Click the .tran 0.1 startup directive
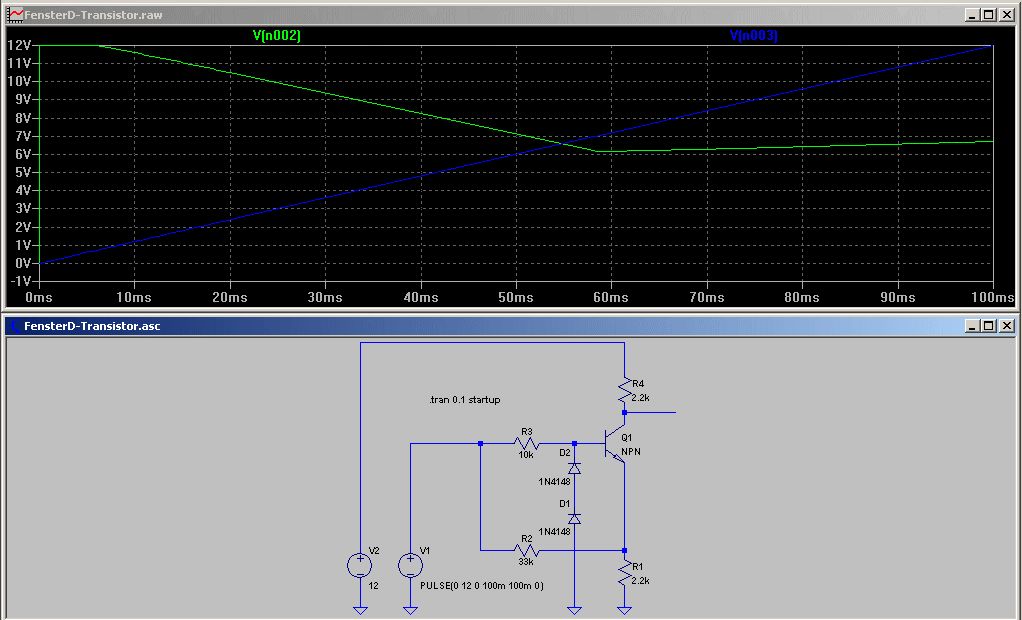Image resolution: width=1022 pixels, height=620 pixels. point(465,400)
